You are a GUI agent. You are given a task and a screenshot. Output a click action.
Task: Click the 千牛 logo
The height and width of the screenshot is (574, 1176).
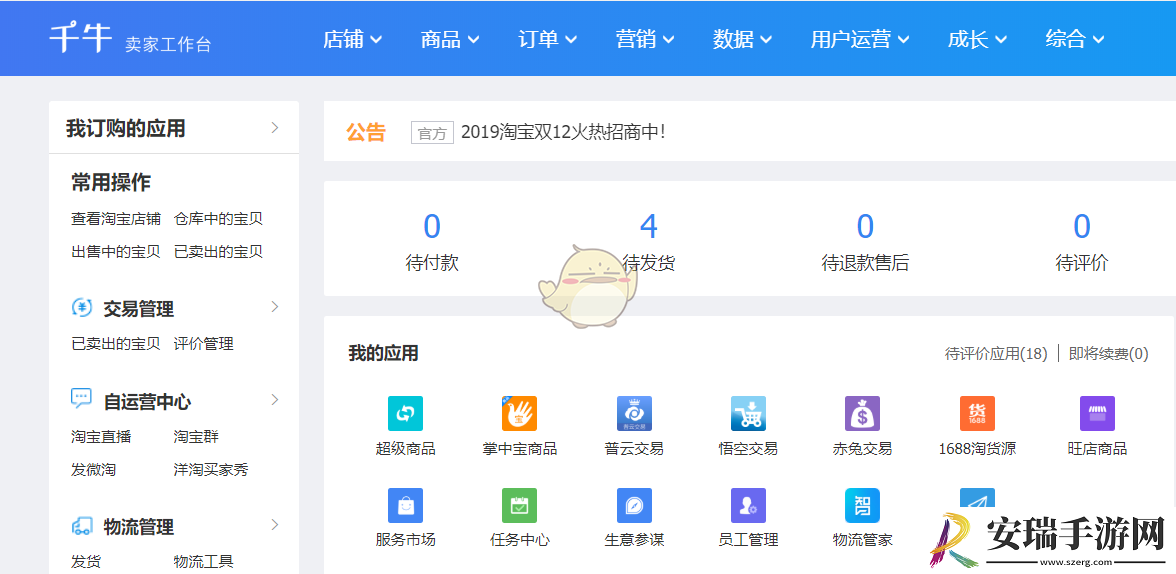(x=82, y=38)
